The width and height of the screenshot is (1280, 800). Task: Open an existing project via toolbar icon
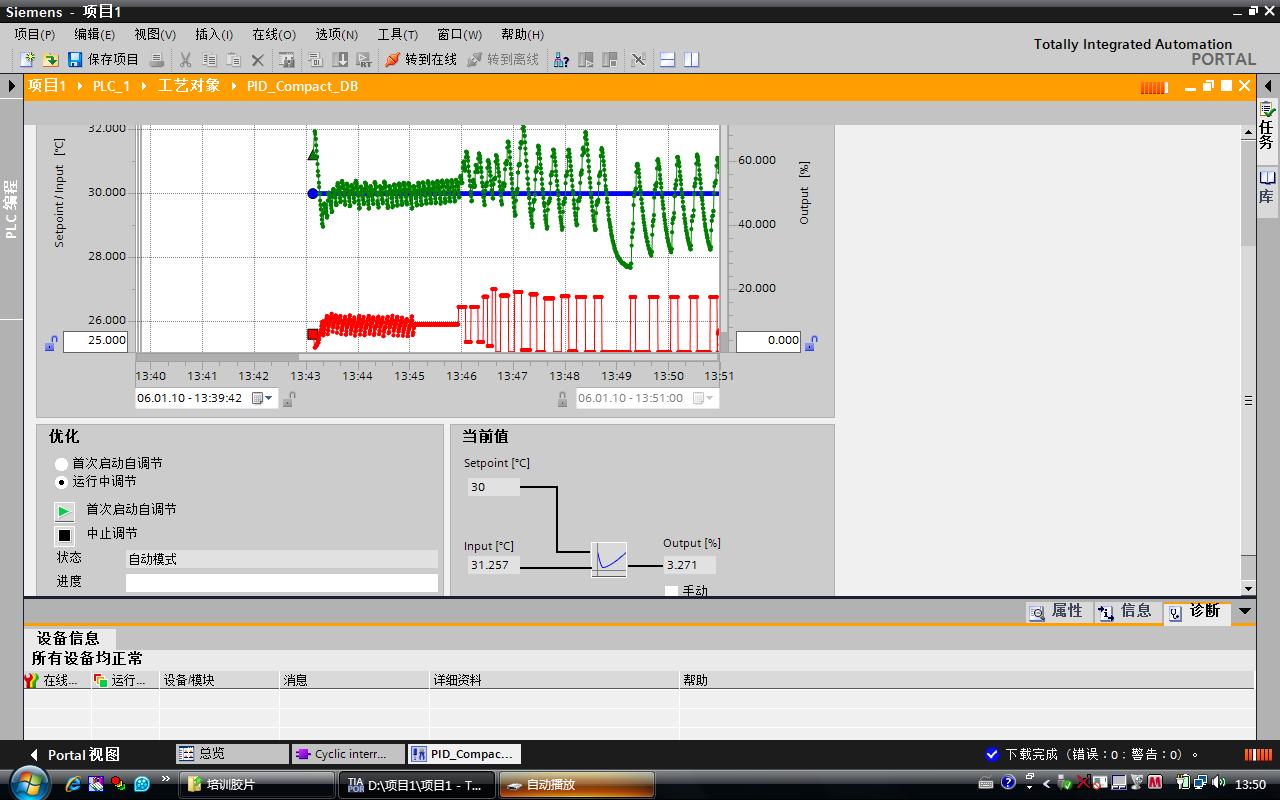tap(50, 60)
